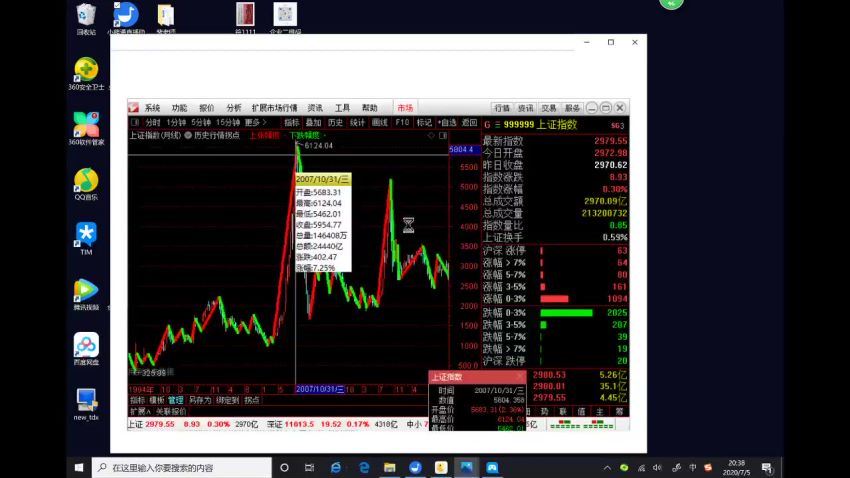The width and height of the screenshot is (850, 478).
Task: Click the Windows taskbar search box
Action: (182, 467)
